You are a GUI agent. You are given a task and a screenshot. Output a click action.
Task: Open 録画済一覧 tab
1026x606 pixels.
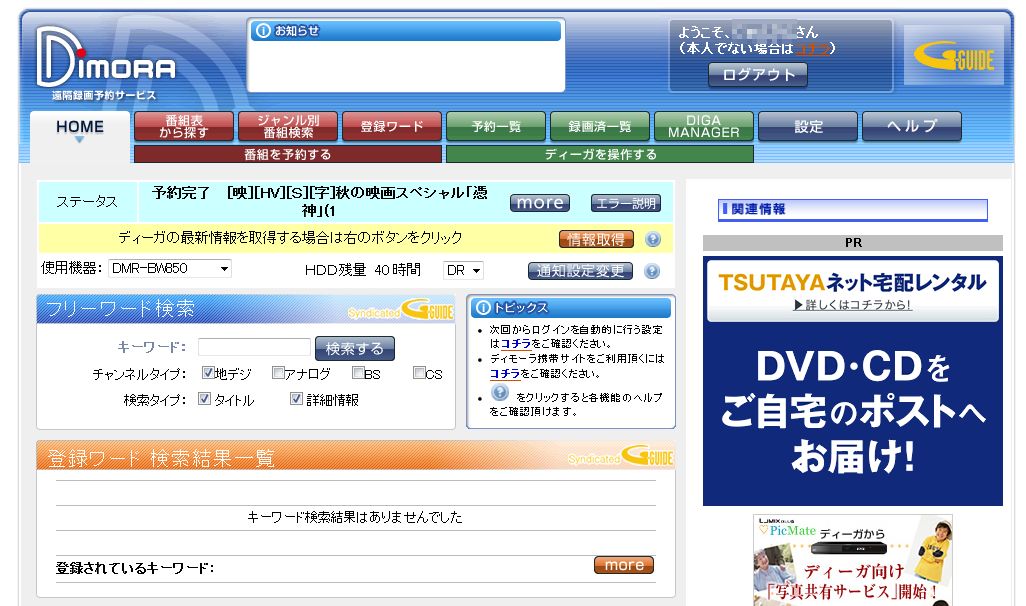click(x=600, y=126)
